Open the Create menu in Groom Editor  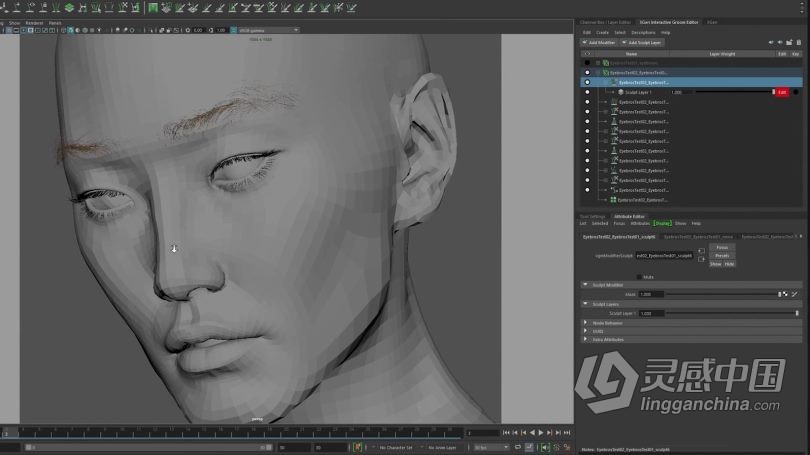[602, 33]
